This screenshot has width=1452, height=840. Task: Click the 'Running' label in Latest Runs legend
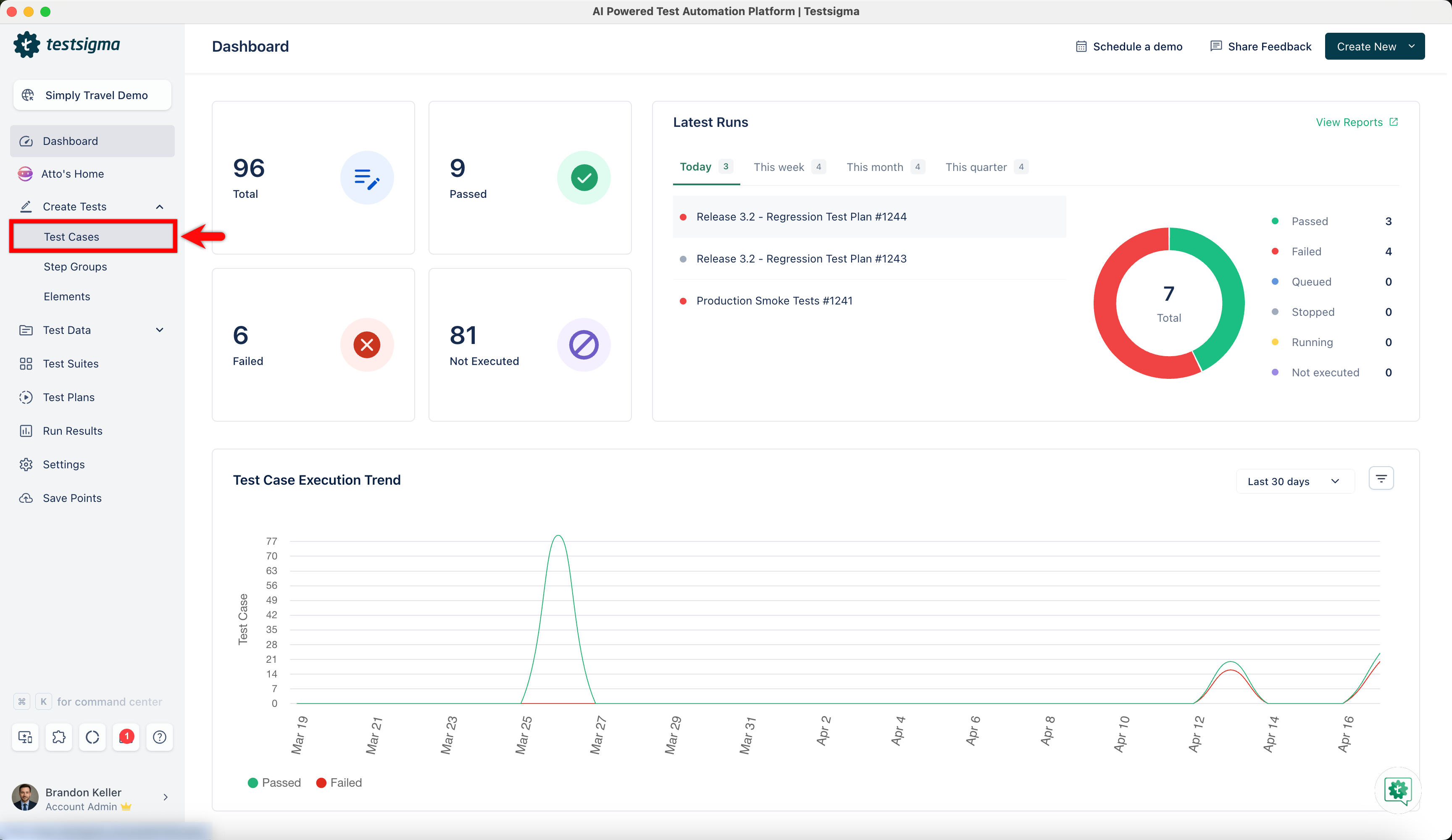[x=1312, y=342]
